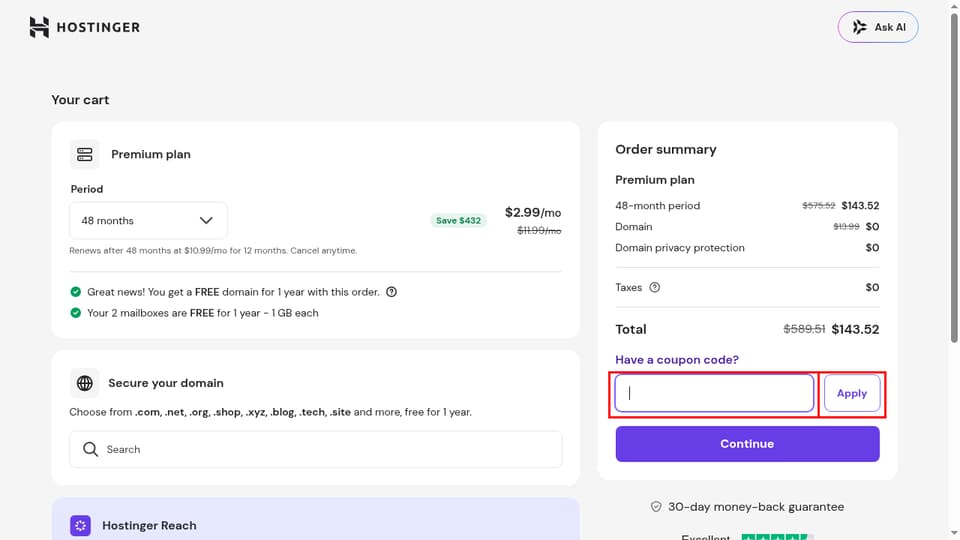Click the globe icon beside Secure your domain
The height and width of the screenshot is (540, 960).
click(84, 383)
